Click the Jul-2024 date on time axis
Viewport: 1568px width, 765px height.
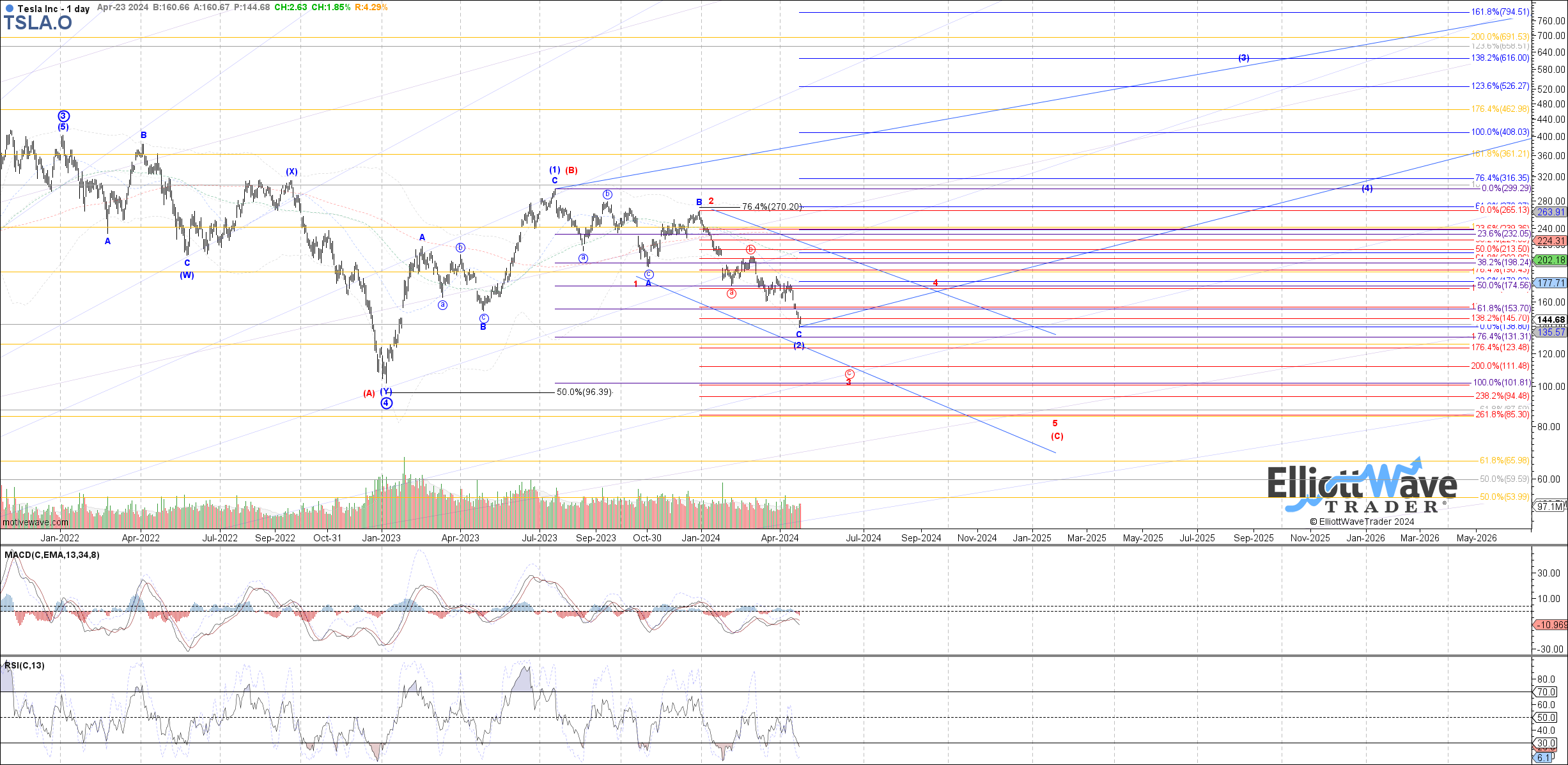pyautogui.click(x=863, y=538)
